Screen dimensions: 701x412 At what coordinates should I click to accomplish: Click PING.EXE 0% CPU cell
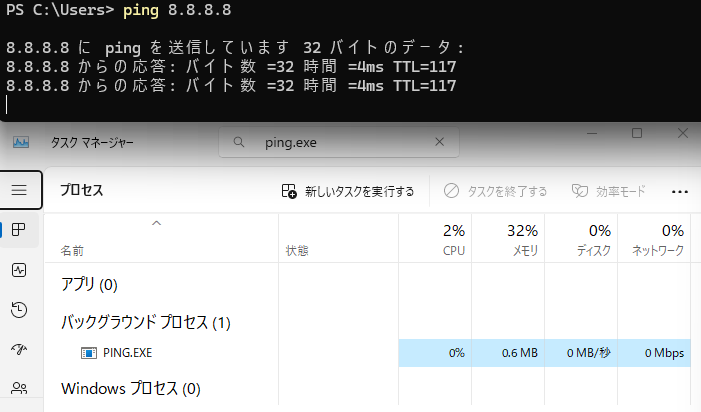[x=435, y=353]
